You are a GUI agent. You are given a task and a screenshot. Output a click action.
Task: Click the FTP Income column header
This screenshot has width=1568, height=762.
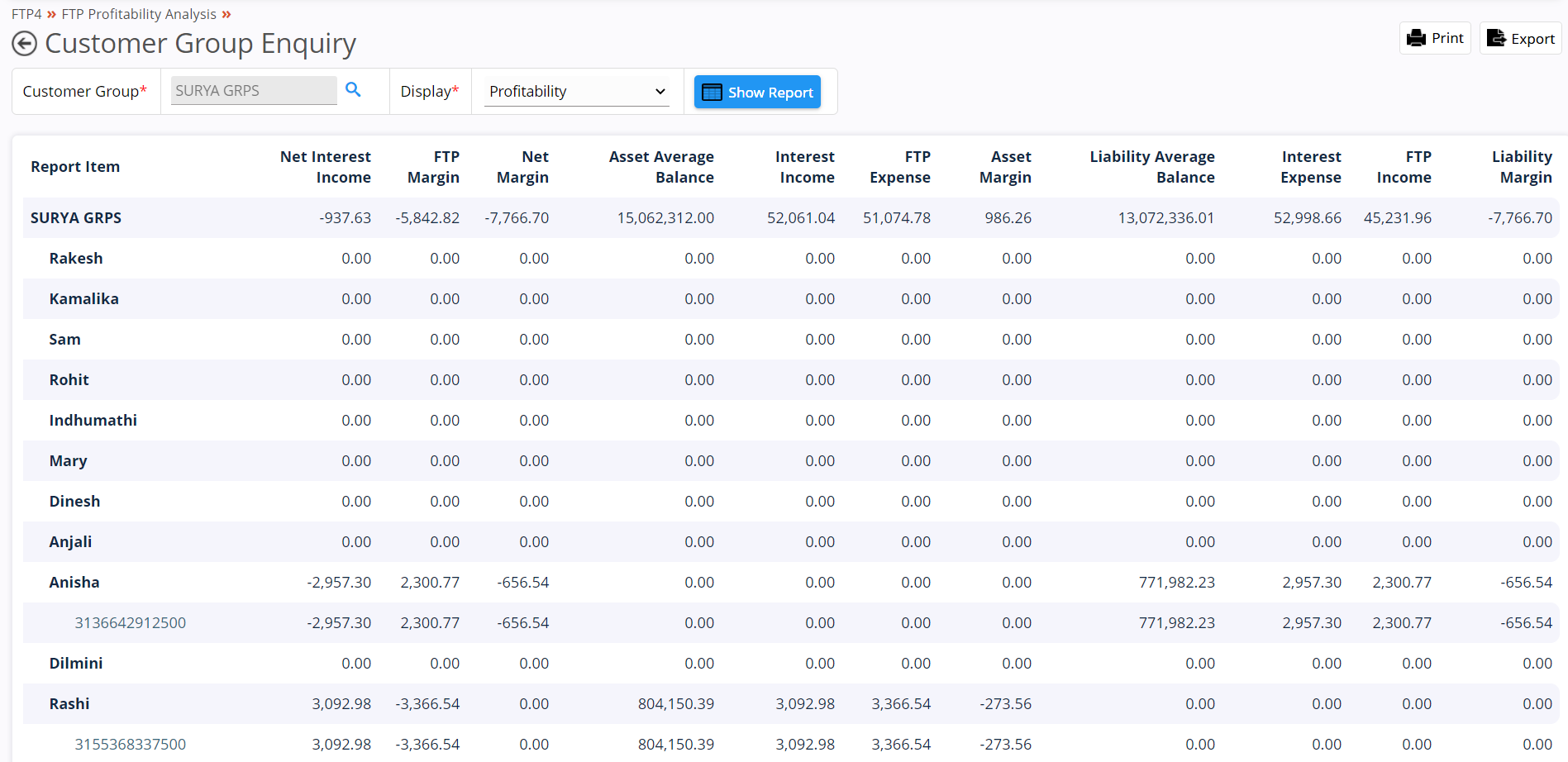click(1404, 167)
